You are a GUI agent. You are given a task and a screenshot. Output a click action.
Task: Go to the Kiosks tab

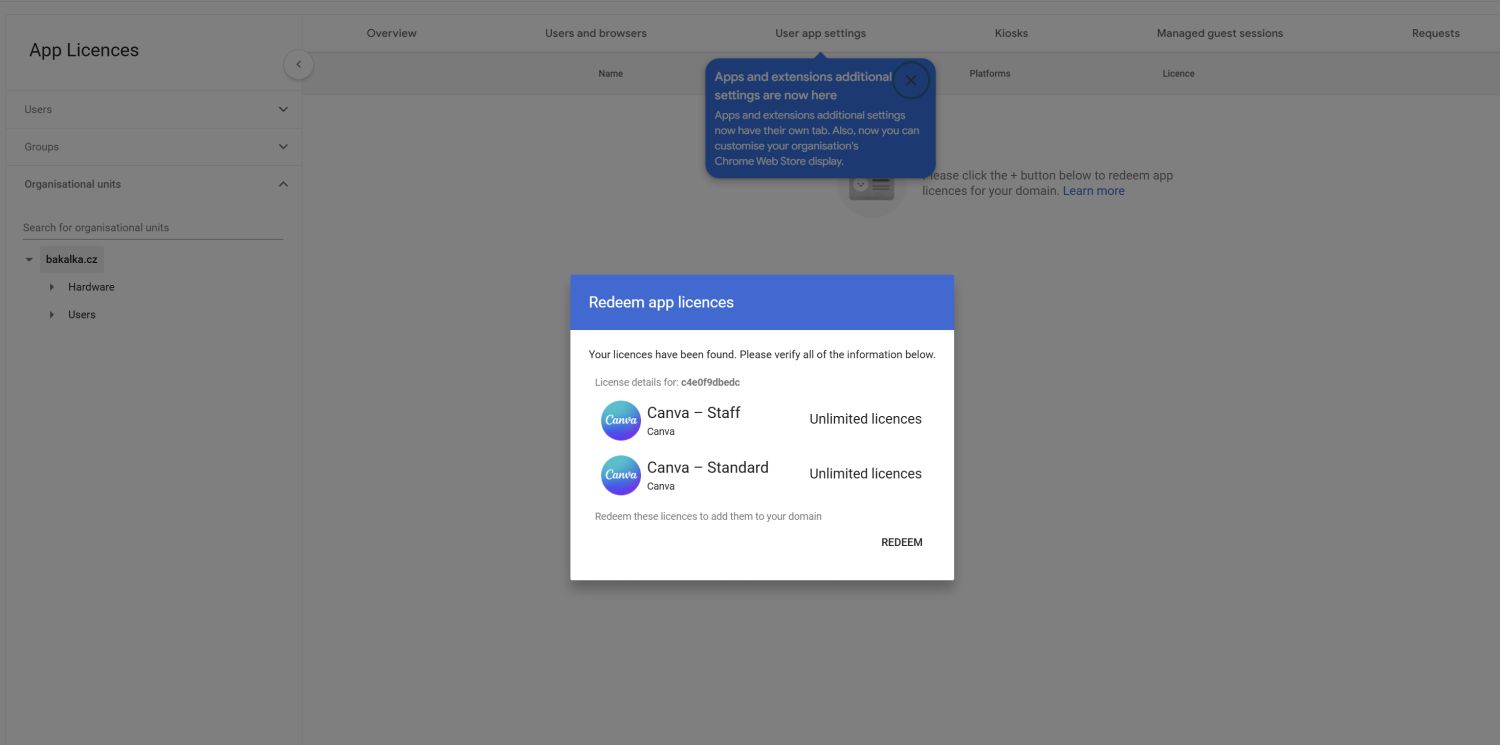pos(1011,33)
